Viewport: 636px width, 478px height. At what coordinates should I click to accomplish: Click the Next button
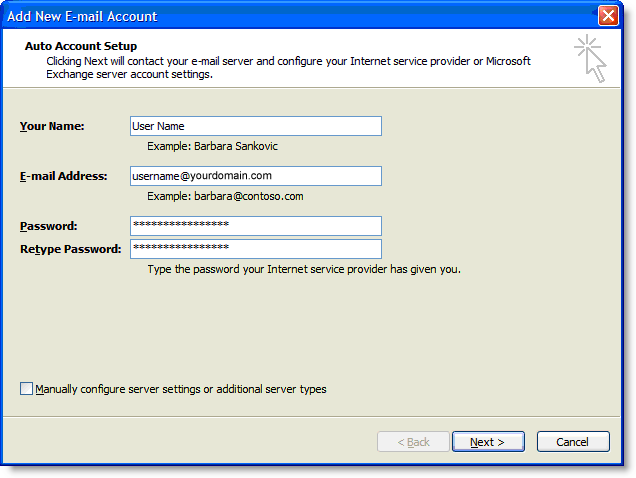pyautogui.click(x=488, y=442)
